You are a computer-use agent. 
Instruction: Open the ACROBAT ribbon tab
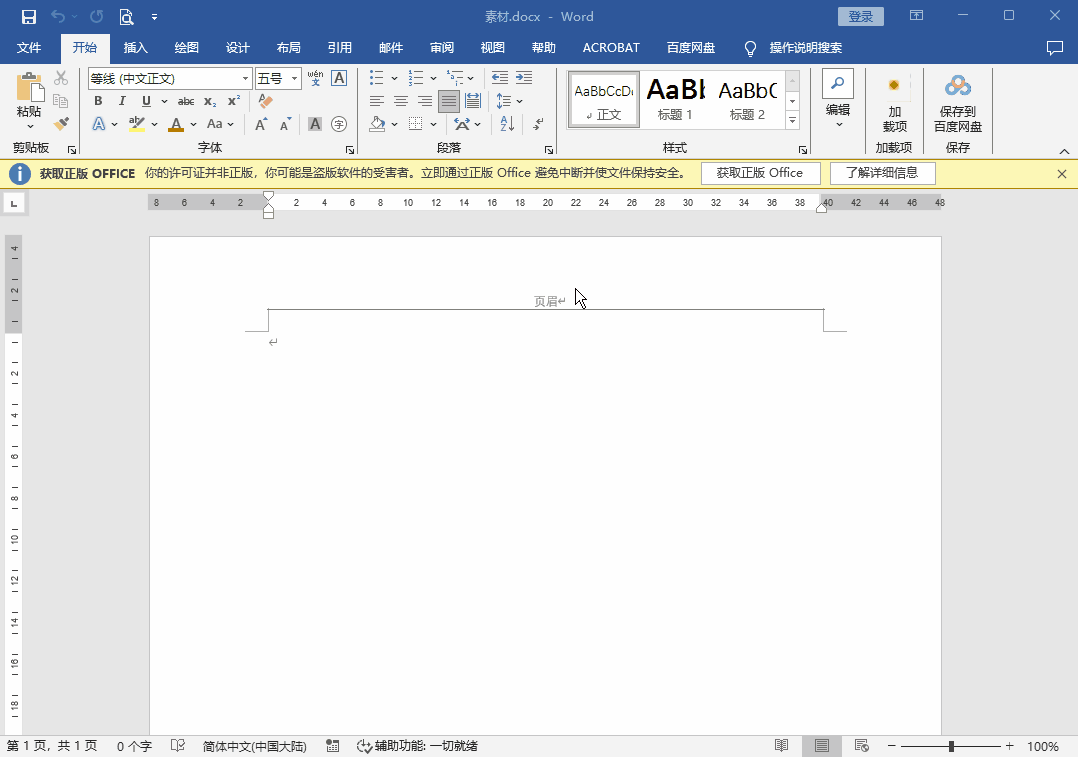click(611, 47)
